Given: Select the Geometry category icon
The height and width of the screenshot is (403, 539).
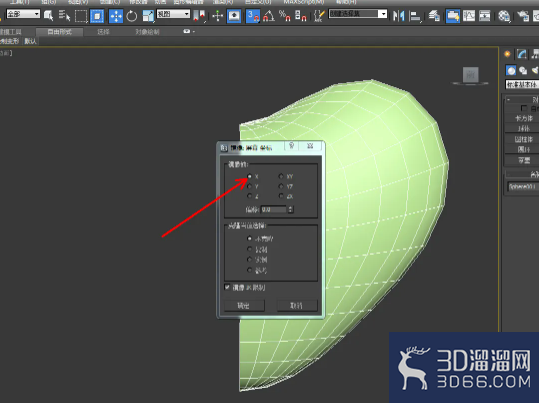Looking at the screenshot, I should 511,70.
